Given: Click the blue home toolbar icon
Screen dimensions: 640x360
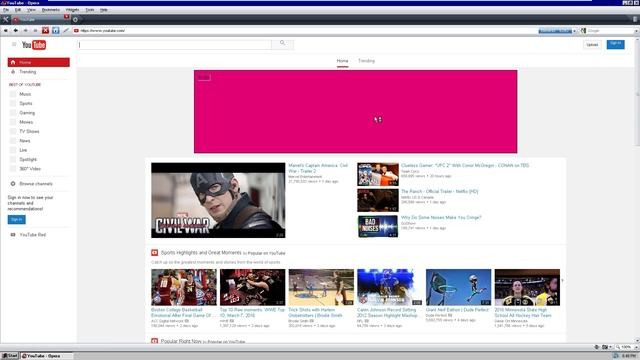Looking at the screenshot, I should (x=56, y=31).
